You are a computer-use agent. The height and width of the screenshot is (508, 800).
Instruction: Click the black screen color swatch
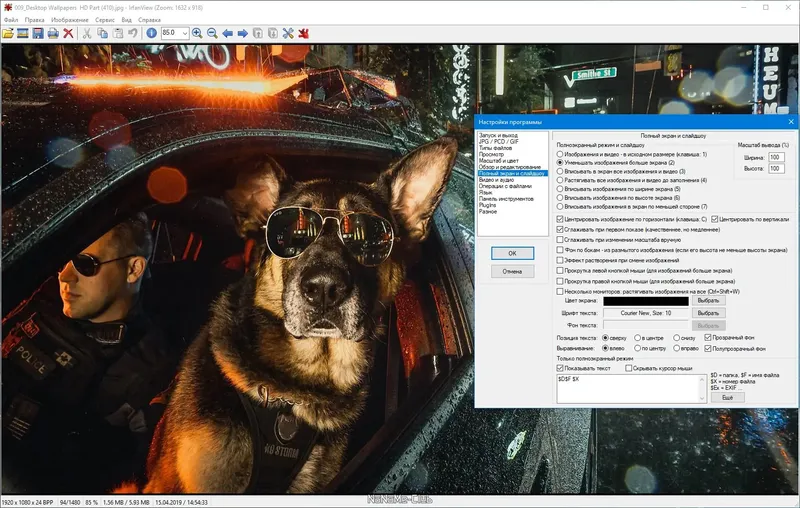tap(646, 301)
